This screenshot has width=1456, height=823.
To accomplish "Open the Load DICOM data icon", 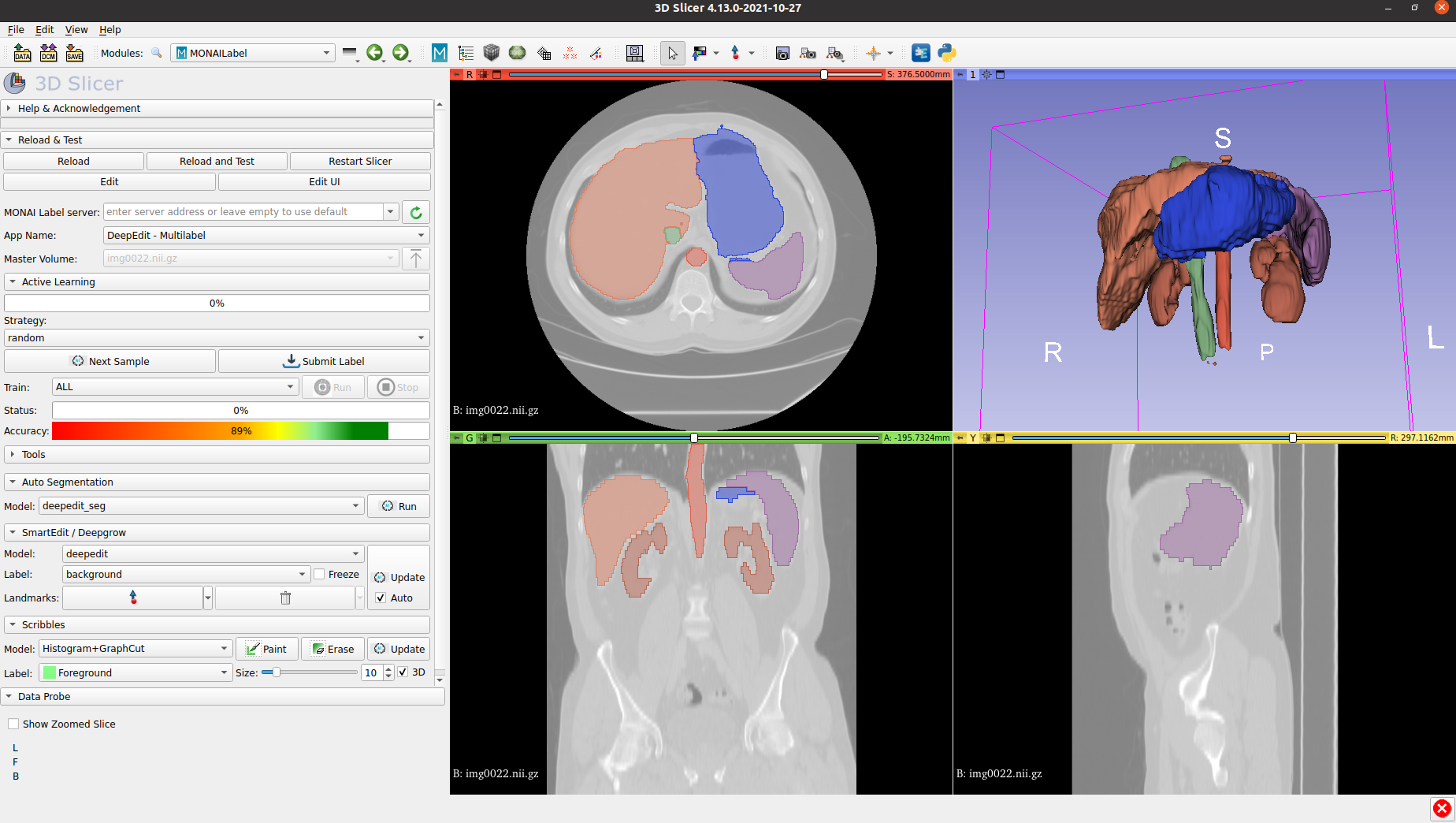I will 48,53.
